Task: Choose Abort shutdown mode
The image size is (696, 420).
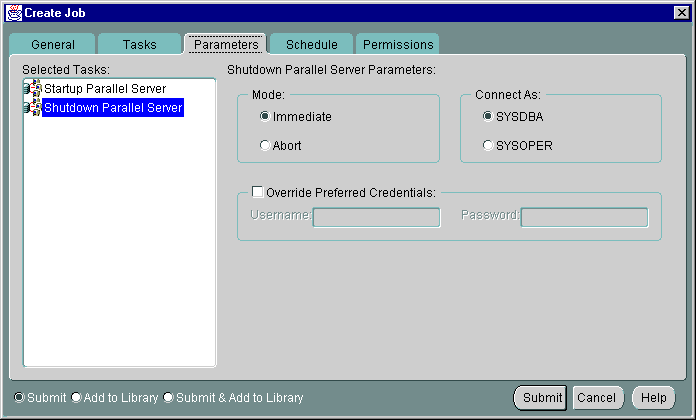Action: (x=265, y=146)
